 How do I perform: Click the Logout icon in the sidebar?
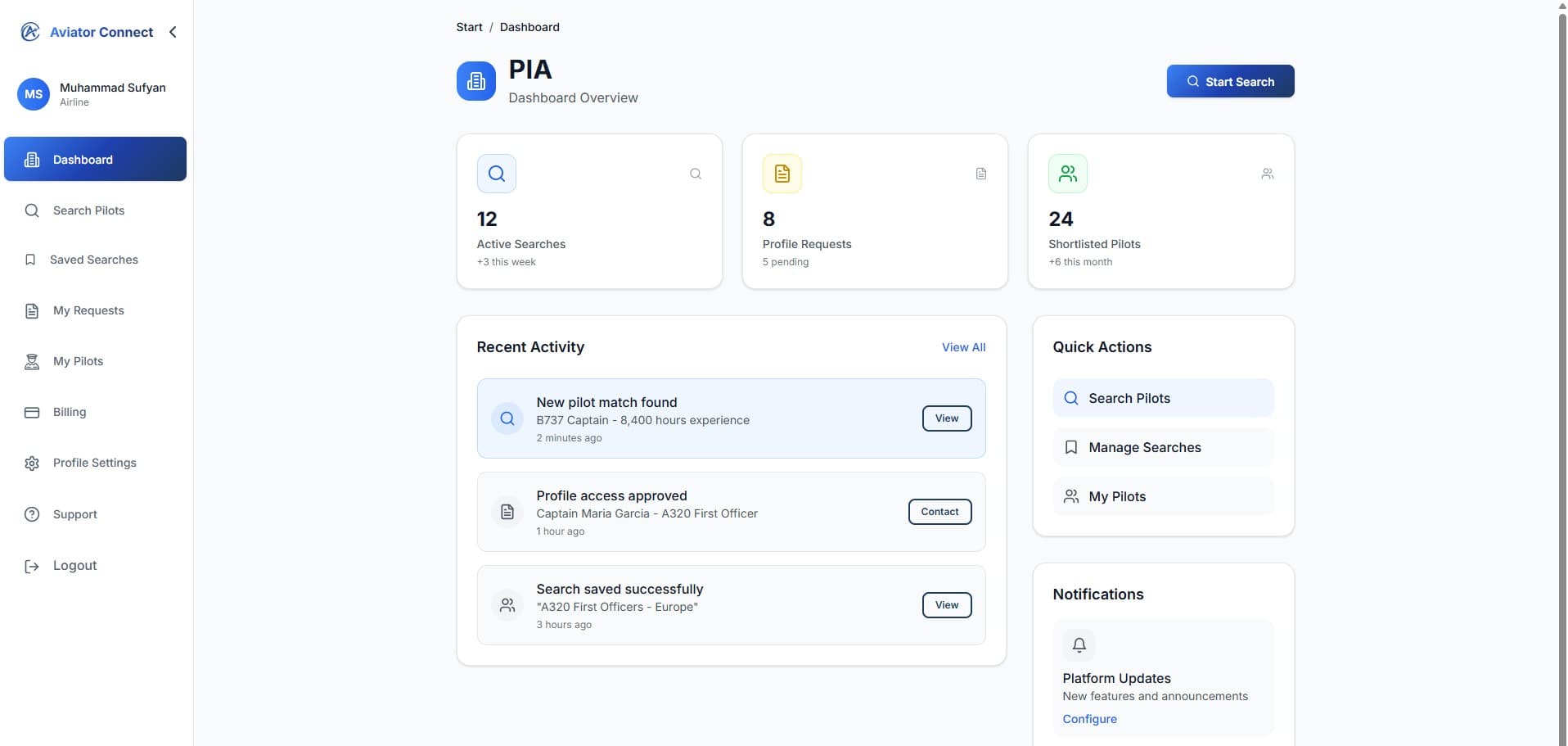click(32, 566)
